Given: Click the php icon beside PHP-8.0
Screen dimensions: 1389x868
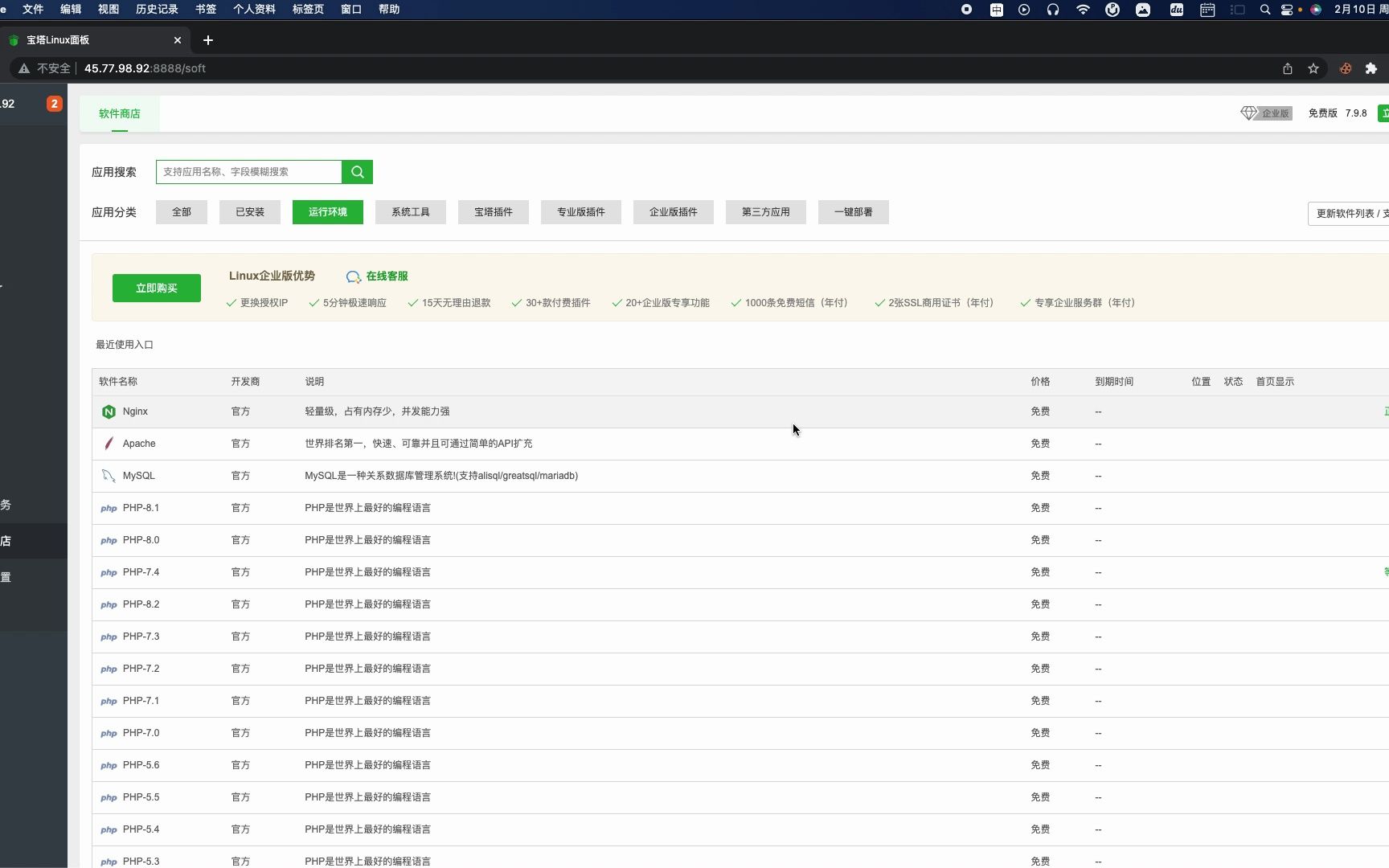Looking at the screenshot, I should point(109,540).
